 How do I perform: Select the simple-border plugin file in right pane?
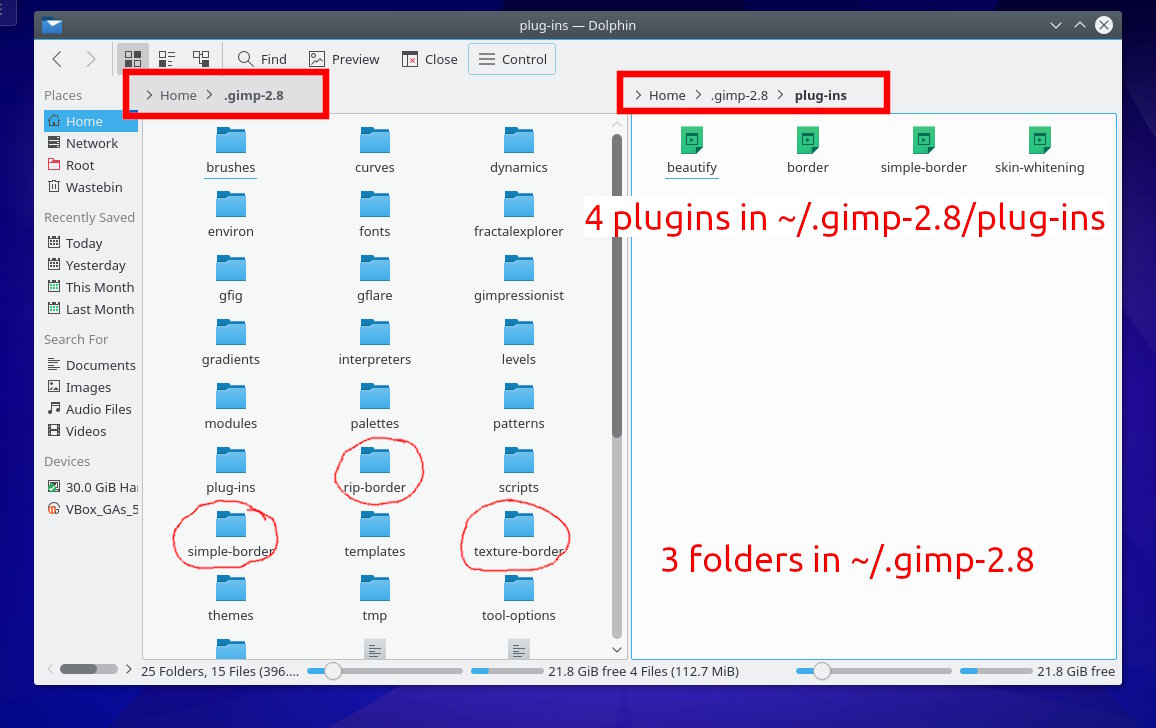coord(924,150)
